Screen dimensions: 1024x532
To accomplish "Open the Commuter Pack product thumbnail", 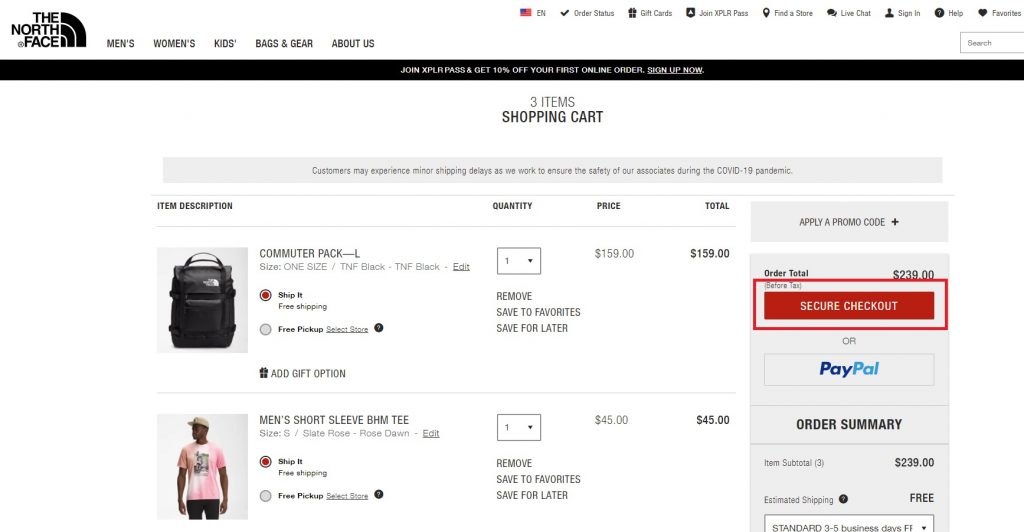I will click(202, 300).
